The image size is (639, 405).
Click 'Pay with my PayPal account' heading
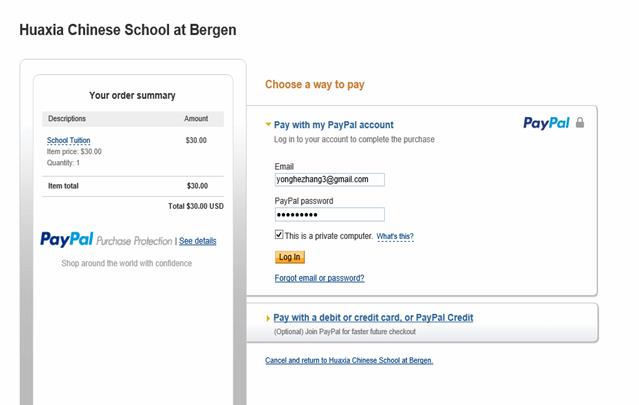333,125
